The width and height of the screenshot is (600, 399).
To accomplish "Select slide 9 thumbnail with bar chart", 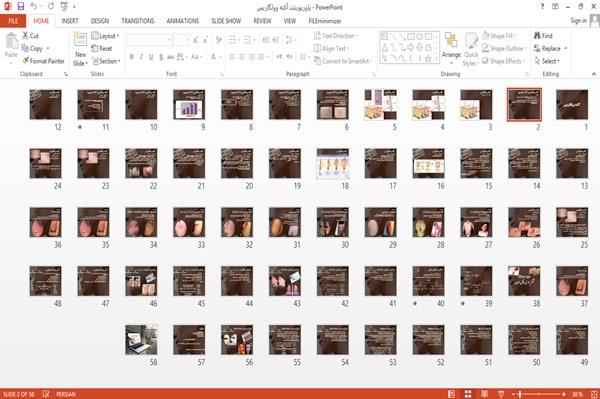I will [x=189, y=104].
